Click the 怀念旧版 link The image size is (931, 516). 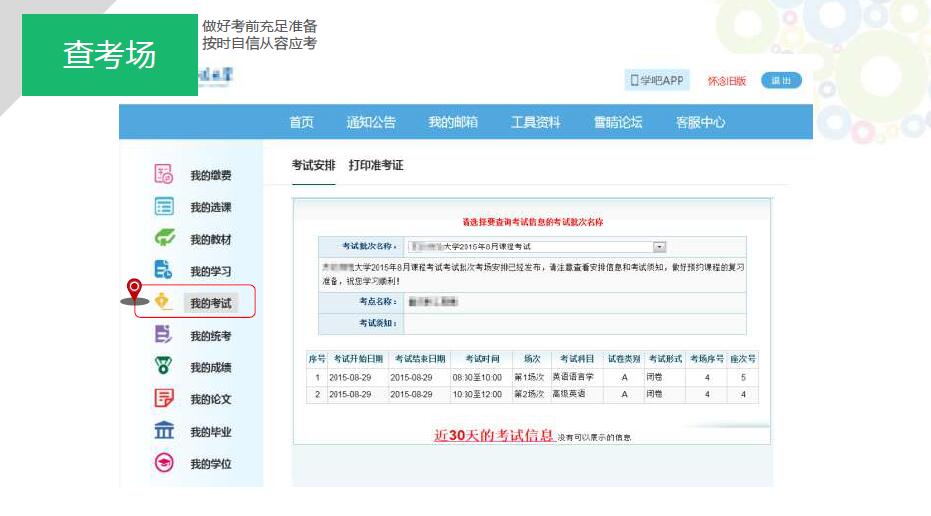coord(727,81)
